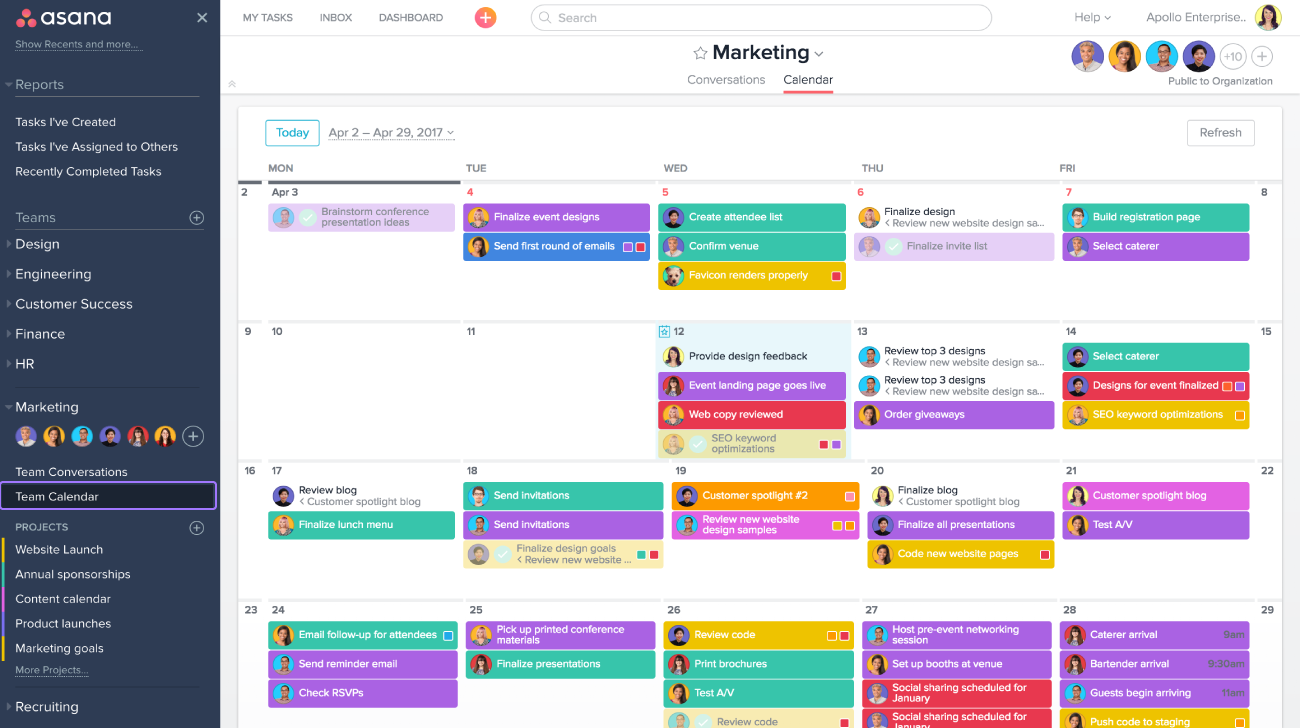Refresh the calendar view
The width and height of the screenshot is (1300, 728).
tap(1220, 132)
